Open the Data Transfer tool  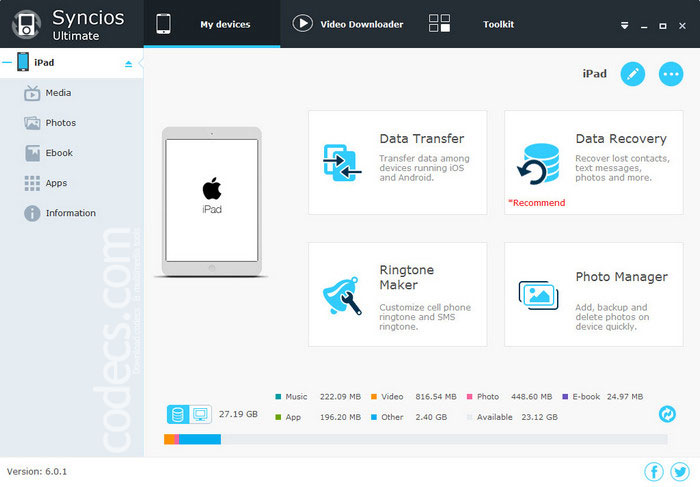click(x=397, y=162)
